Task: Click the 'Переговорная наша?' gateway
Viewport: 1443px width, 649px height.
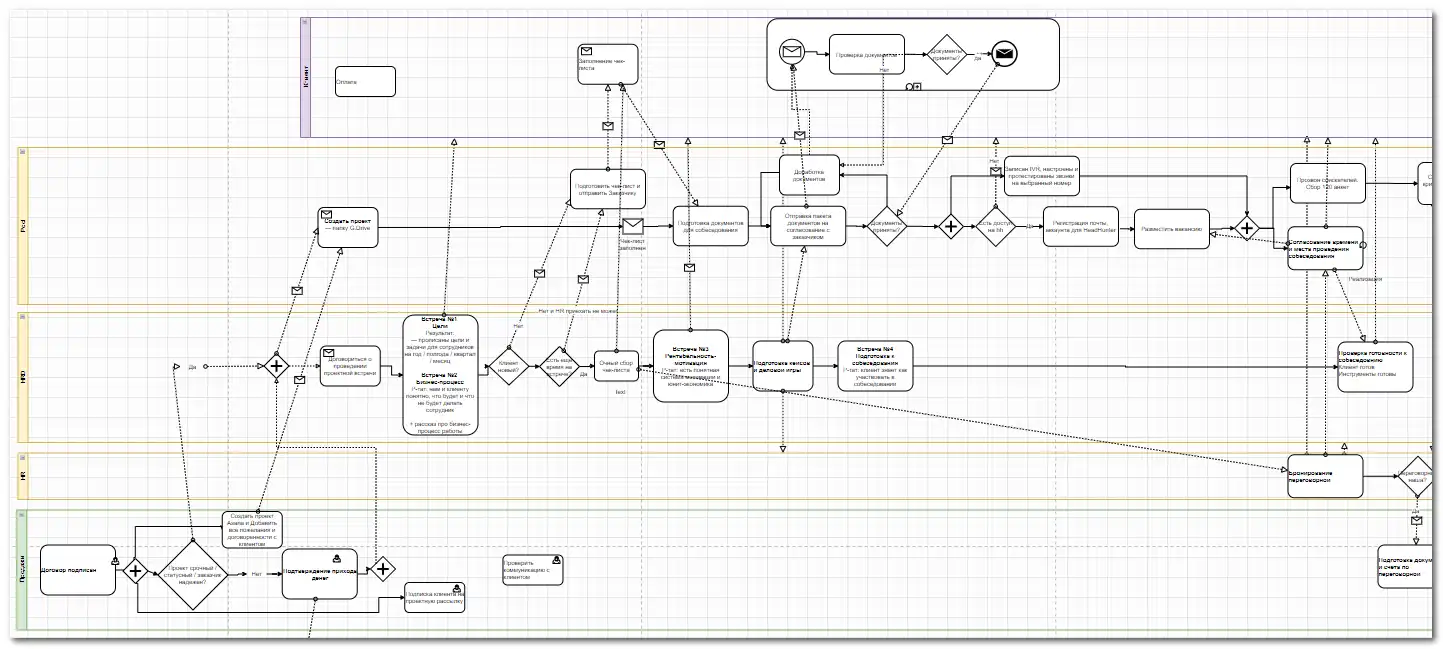Action: coord(1418,476)
